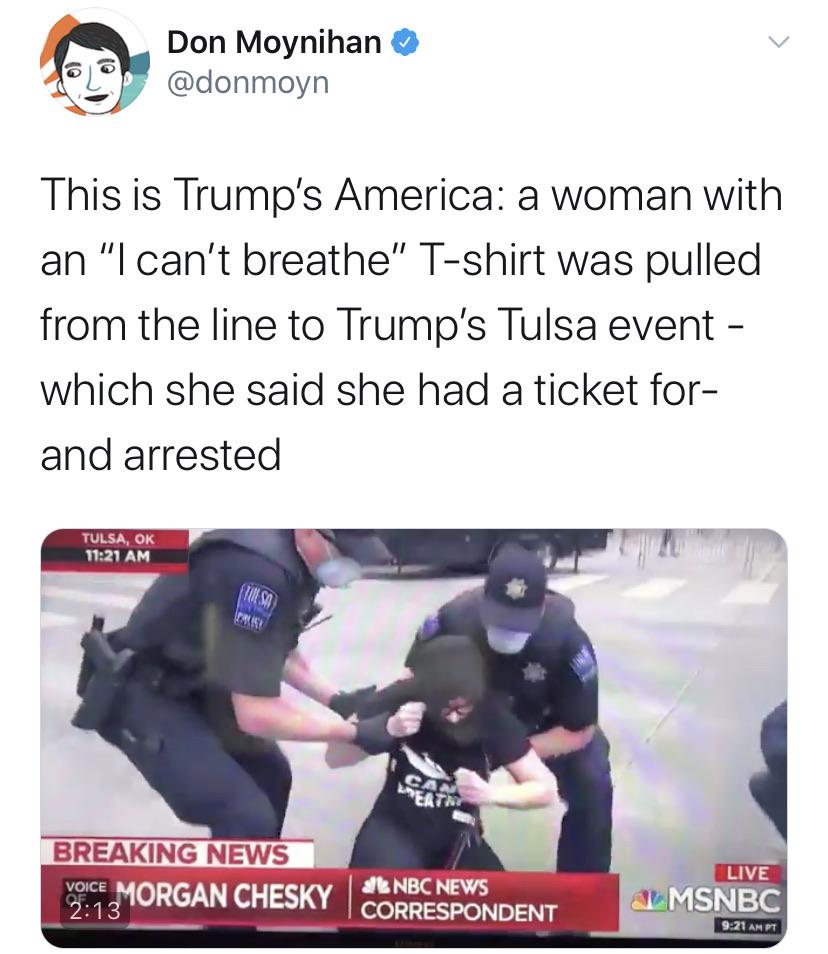828x954 pixels.
Task: Click the officer's cap badge
Action: tap(515, 588)
